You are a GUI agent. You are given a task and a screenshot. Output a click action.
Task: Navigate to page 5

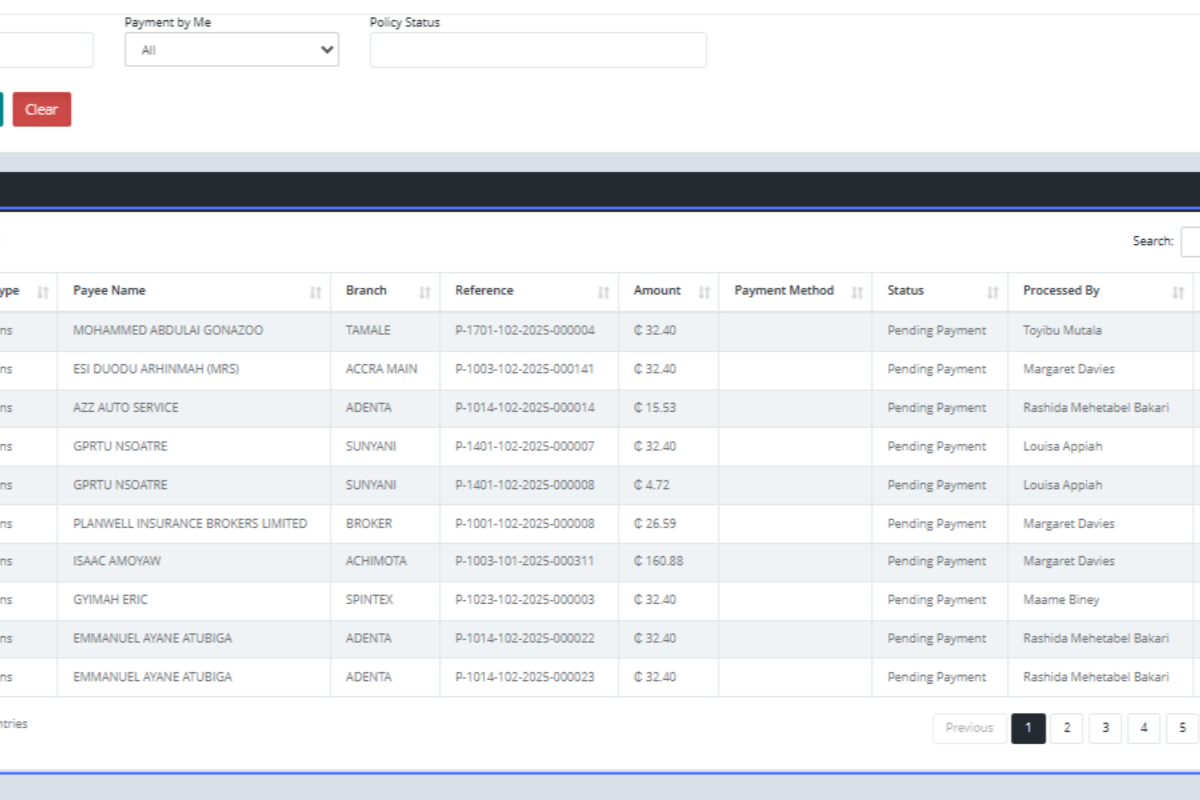pyautogui.click(x=1181, y=728)
